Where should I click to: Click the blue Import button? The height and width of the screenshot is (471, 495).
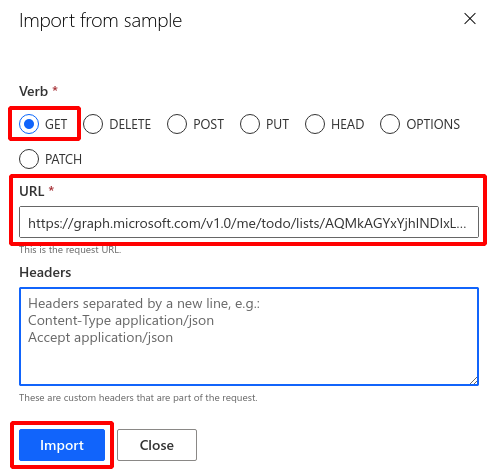[x=62, y=445]
